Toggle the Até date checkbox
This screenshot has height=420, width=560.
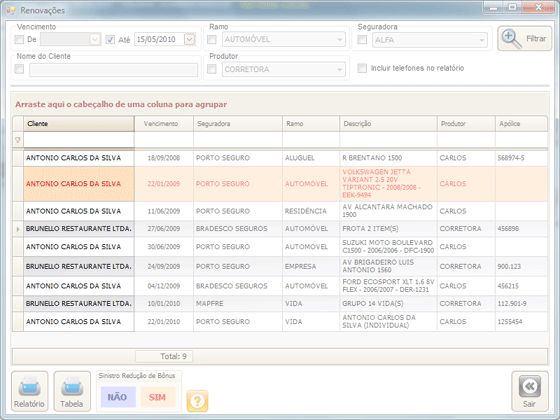(x=110, y=39)
